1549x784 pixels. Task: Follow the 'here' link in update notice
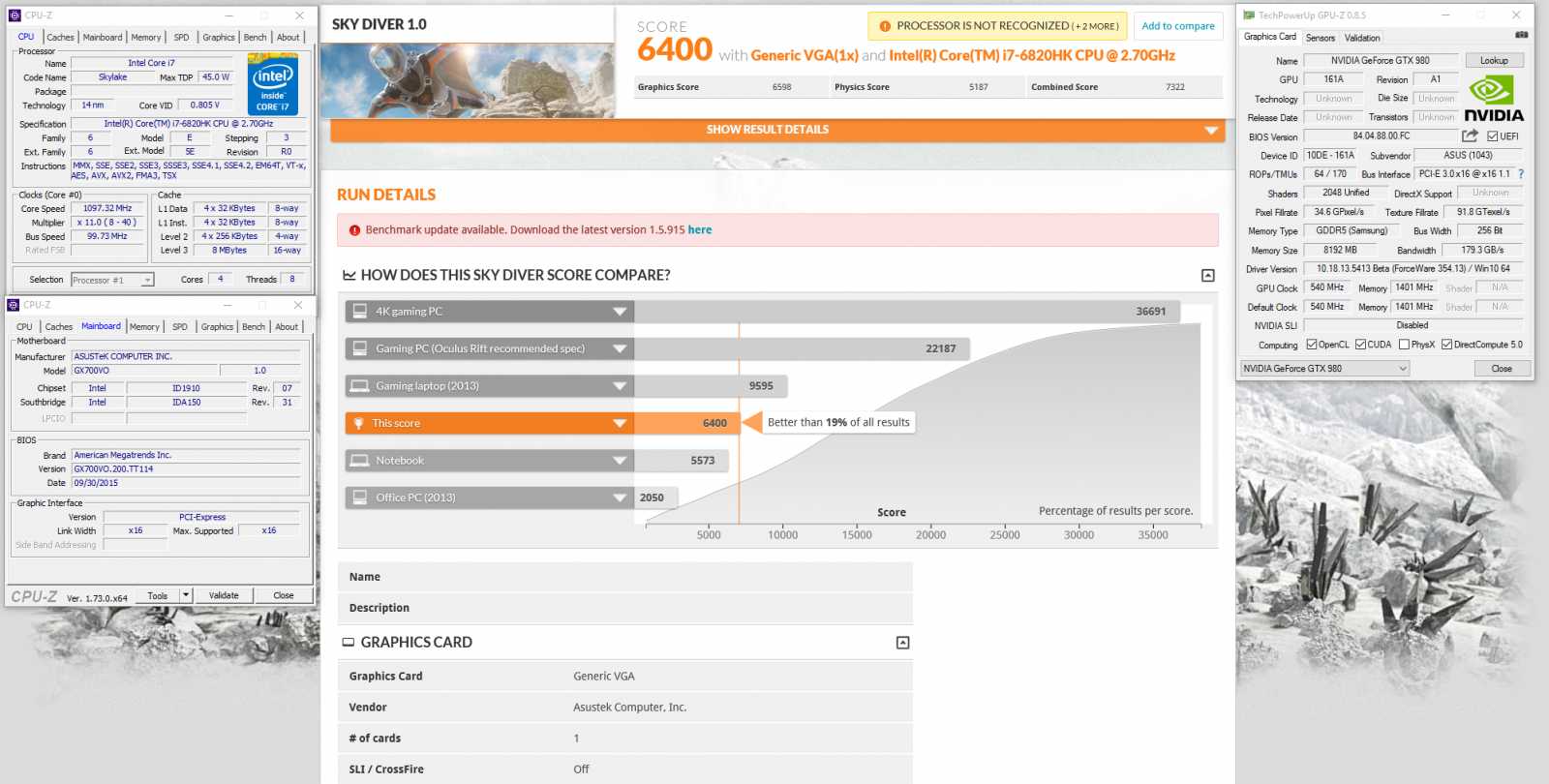700,230
